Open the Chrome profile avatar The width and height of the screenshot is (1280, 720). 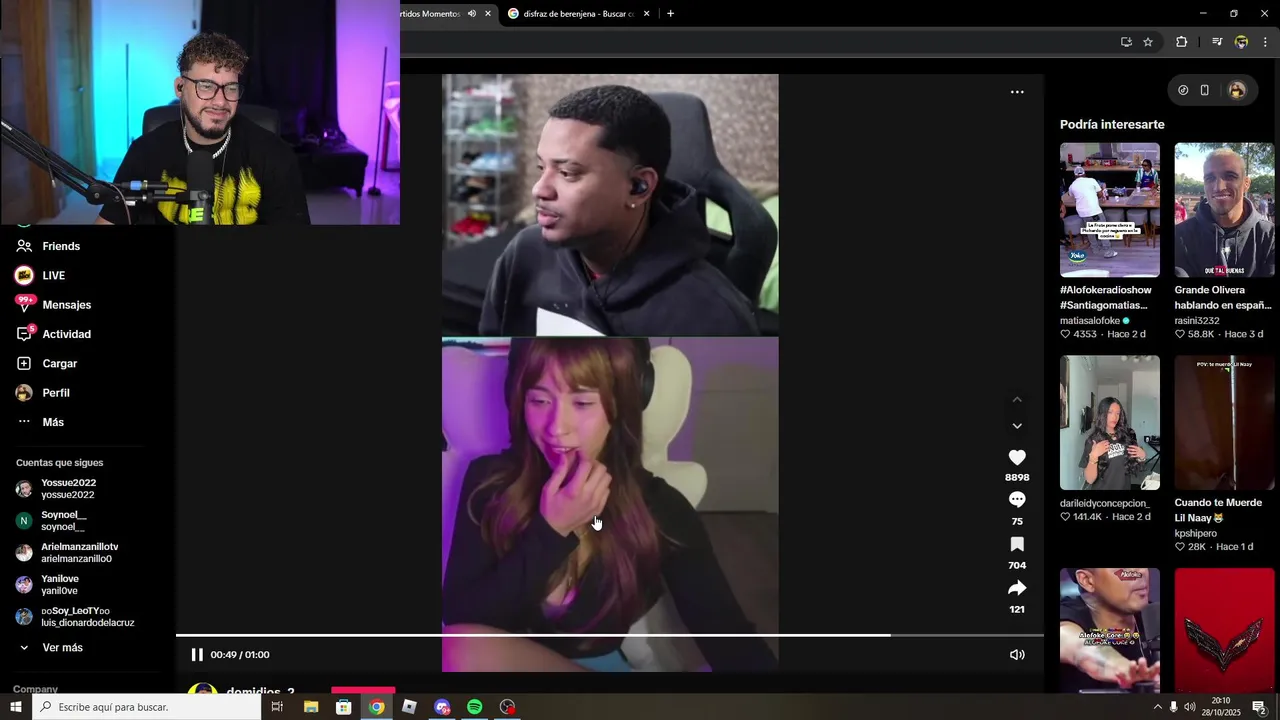1241,42
